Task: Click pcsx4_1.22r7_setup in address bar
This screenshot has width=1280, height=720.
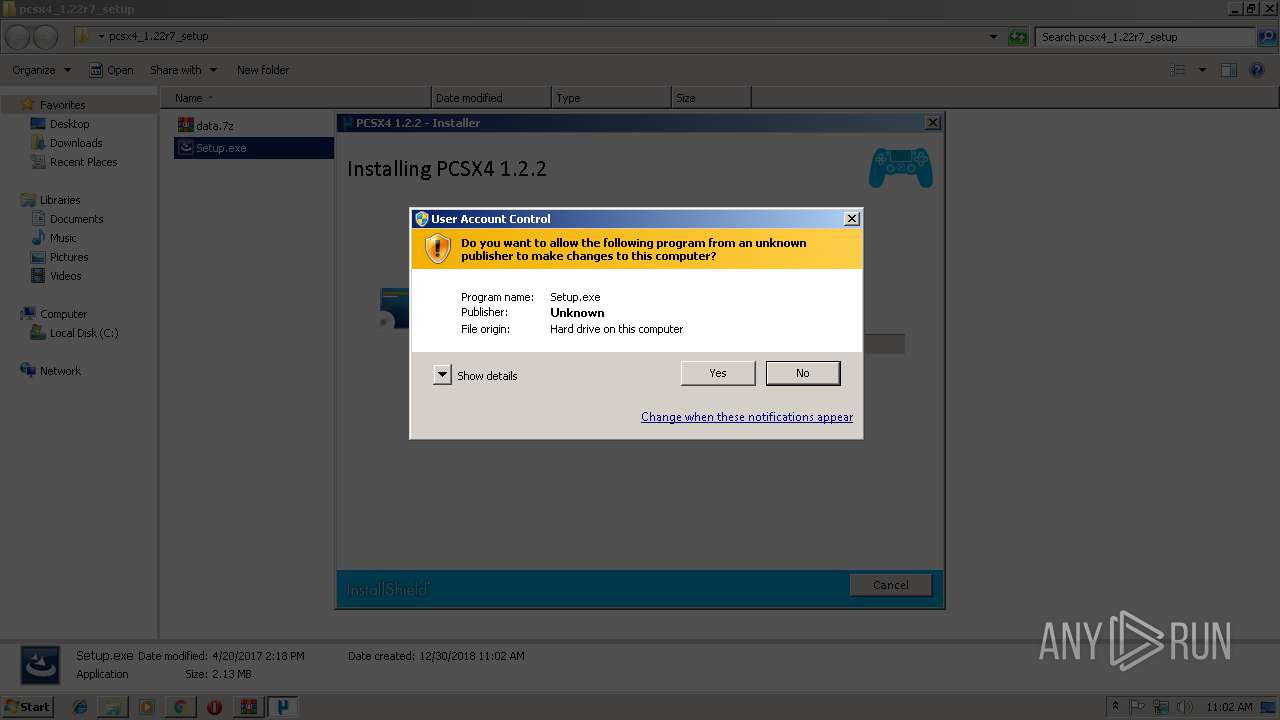Action: (x=158, y=37)
